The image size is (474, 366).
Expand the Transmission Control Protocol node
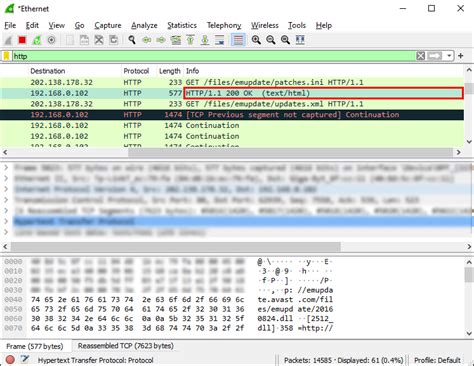tap(6, 200)
